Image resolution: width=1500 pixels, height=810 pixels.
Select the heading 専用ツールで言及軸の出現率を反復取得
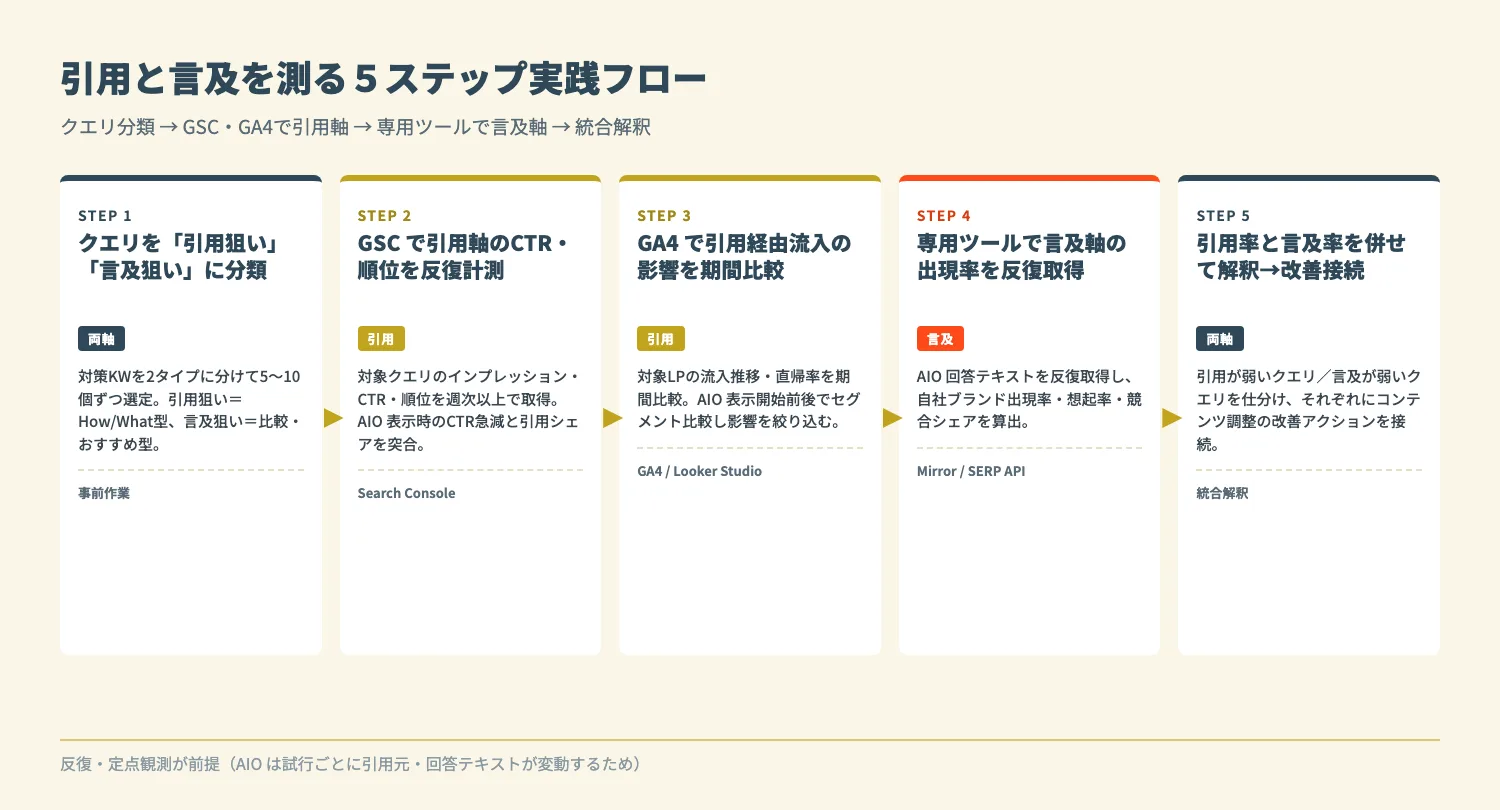coord(1022,257)
